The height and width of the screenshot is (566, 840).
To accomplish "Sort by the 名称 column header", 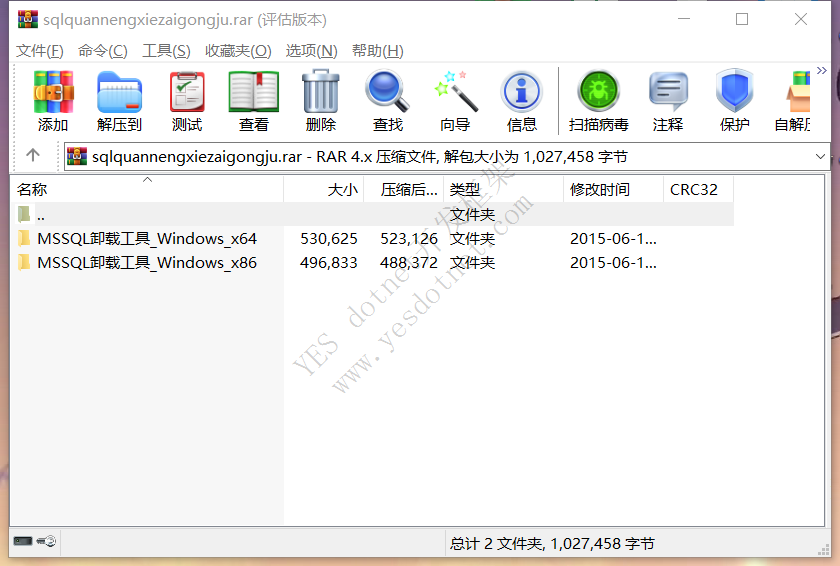I will (x=147, y=190).
